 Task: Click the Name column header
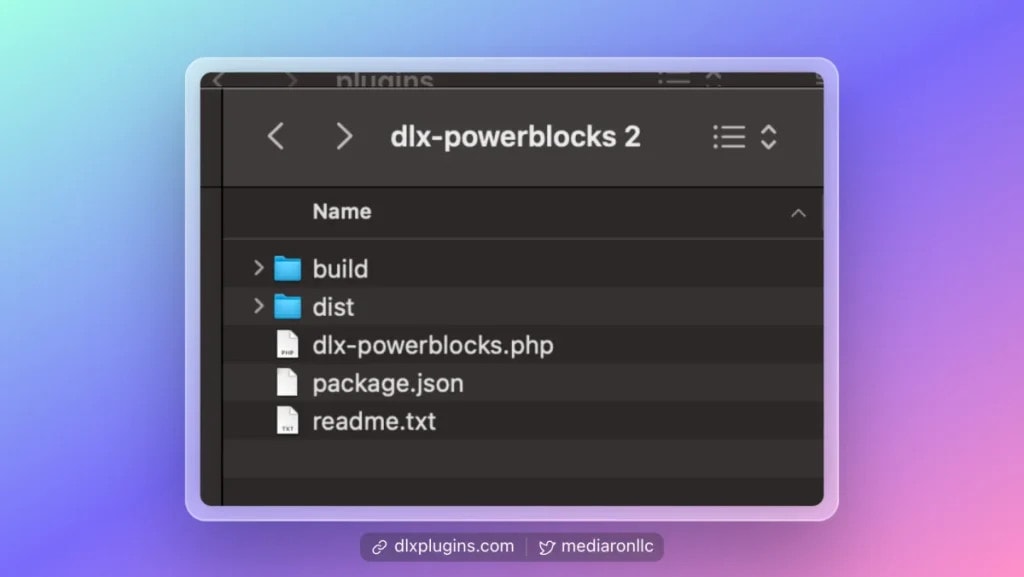341,212
